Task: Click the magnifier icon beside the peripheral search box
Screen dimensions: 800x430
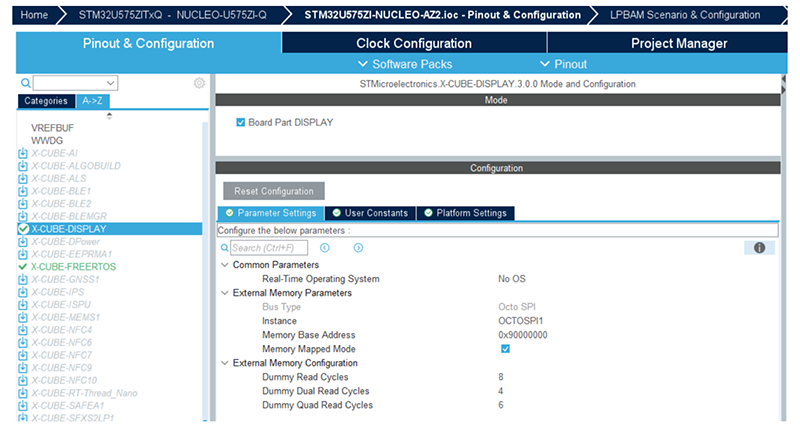Action: [x=25, y=83]
